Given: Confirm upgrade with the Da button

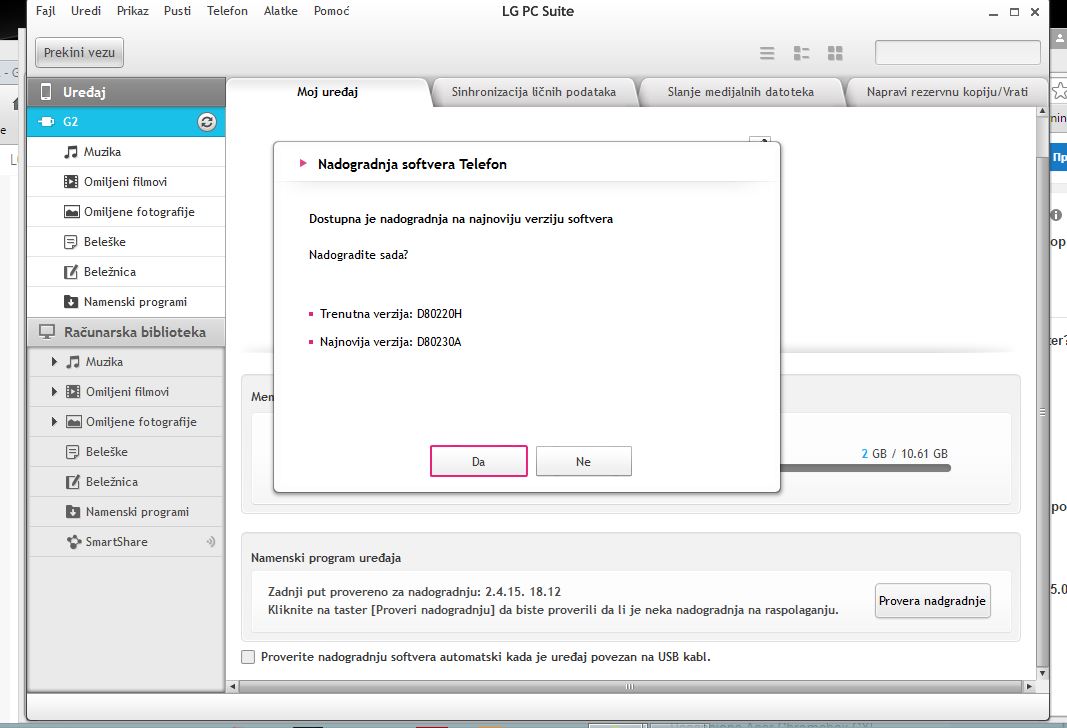Looking at the screenshot, I should point(478,461).
